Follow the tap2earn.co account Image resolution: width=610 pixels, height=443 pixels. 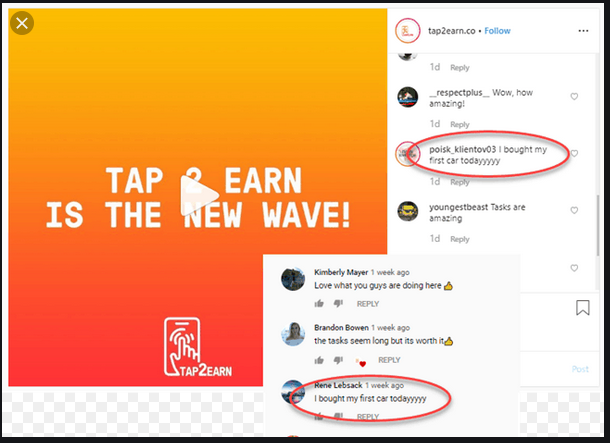pyautogui.click(x=497, y=31)
